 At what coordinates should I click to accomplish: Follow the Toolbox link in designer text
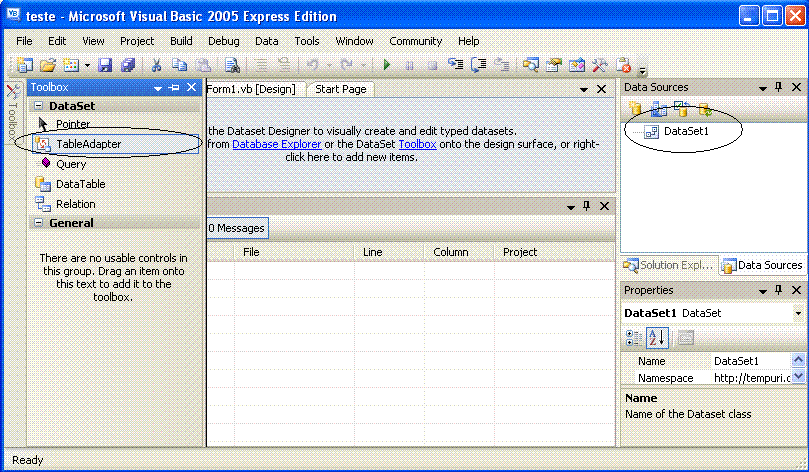point(417,144)
